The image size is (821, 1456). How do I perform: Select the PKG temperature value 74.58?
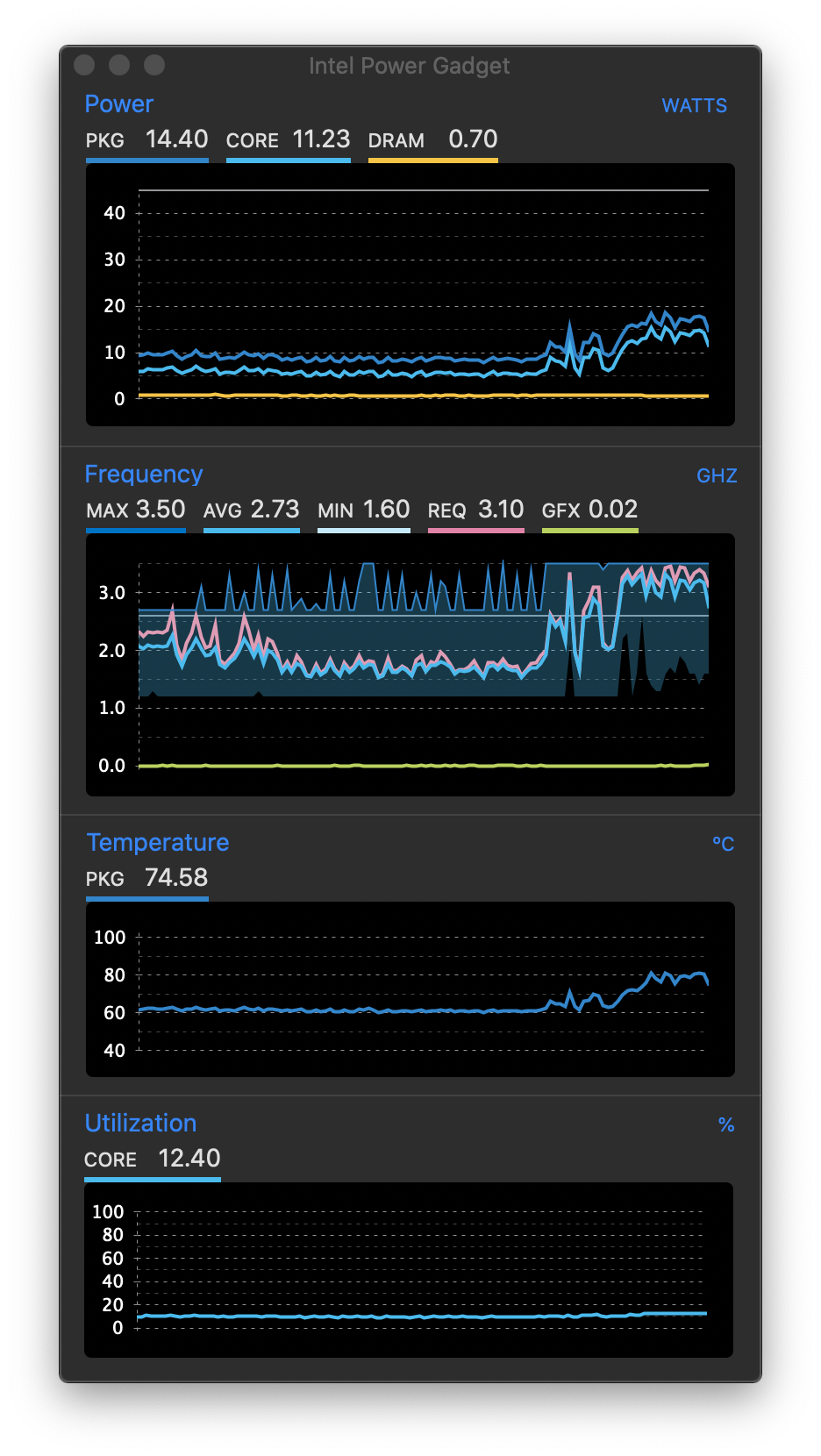(176, 877)
